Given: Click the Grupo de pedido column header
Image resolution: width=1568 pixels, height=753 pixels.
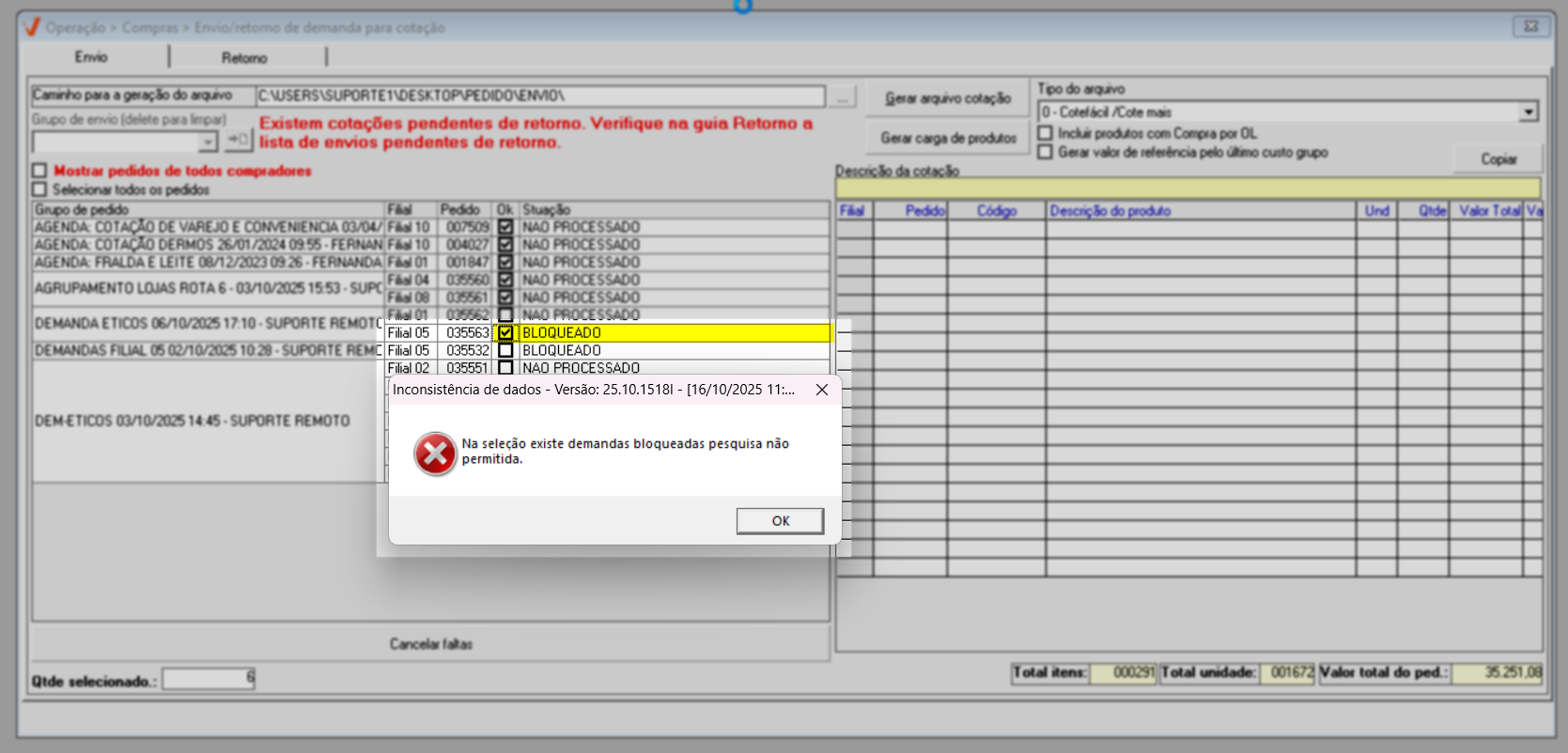Looking at the screenshot, I should [209, 209].
